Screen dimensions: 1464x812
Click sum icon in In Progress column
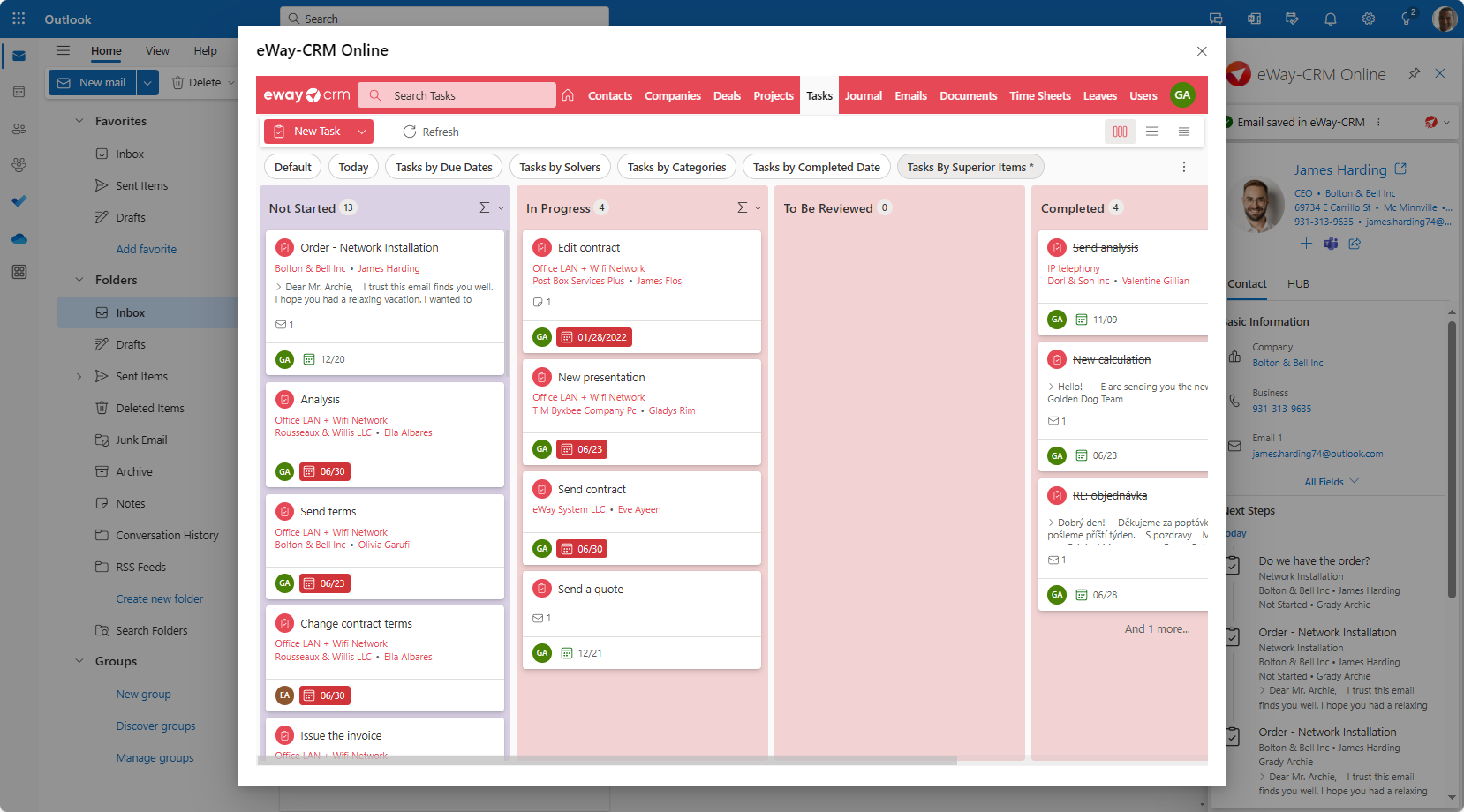coord(742,207)
